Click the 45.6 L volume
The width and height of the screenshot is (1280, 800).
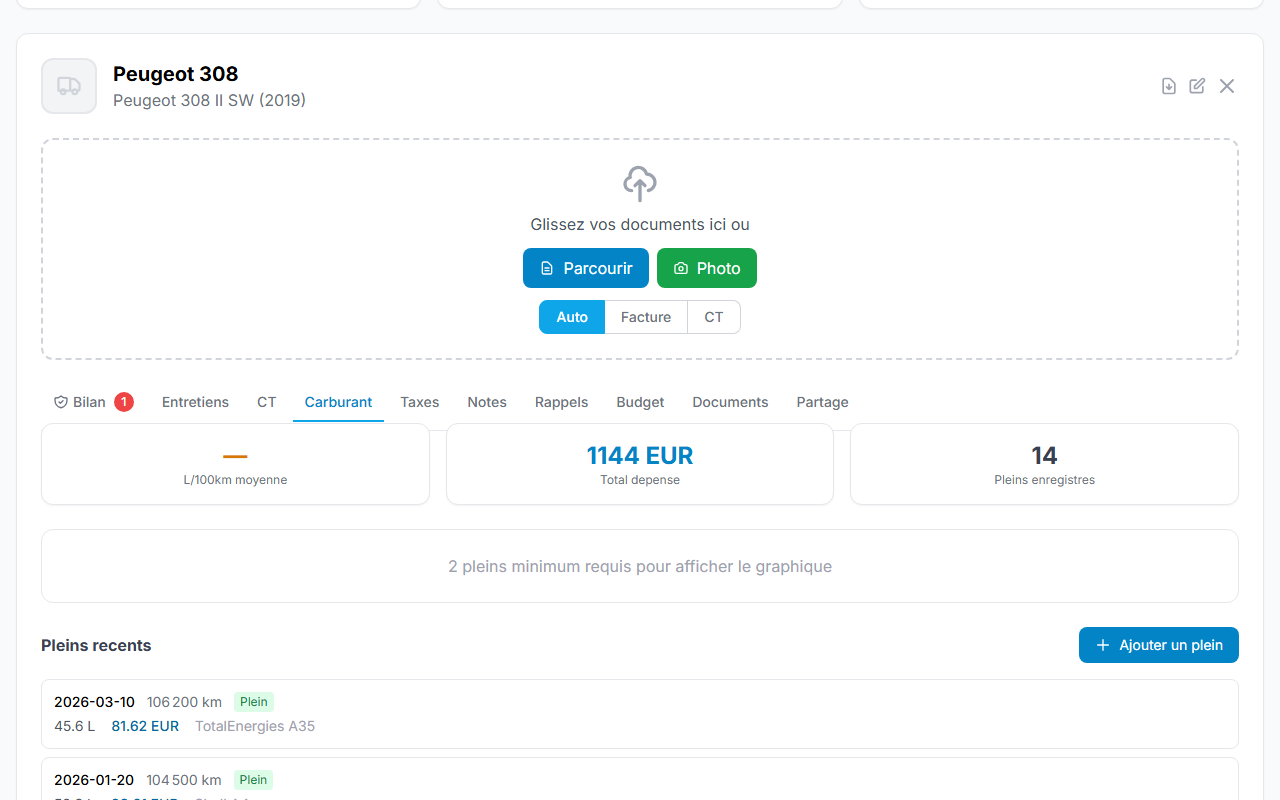74,726
